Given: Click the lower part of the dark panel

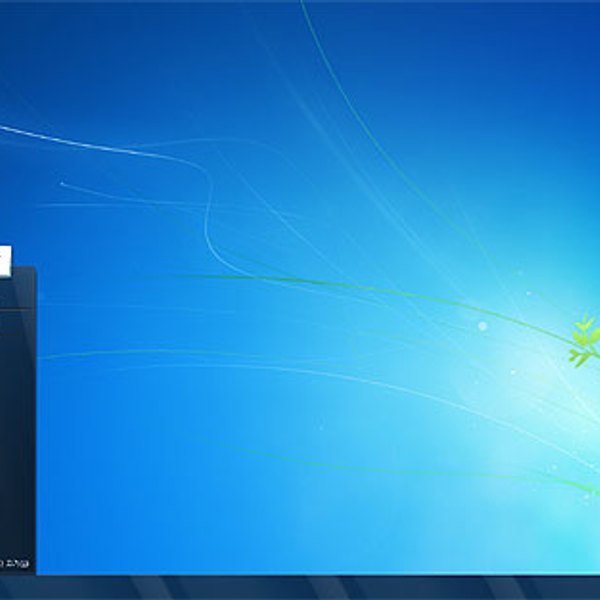Looking at the screenshot, I should coord(17,520).
